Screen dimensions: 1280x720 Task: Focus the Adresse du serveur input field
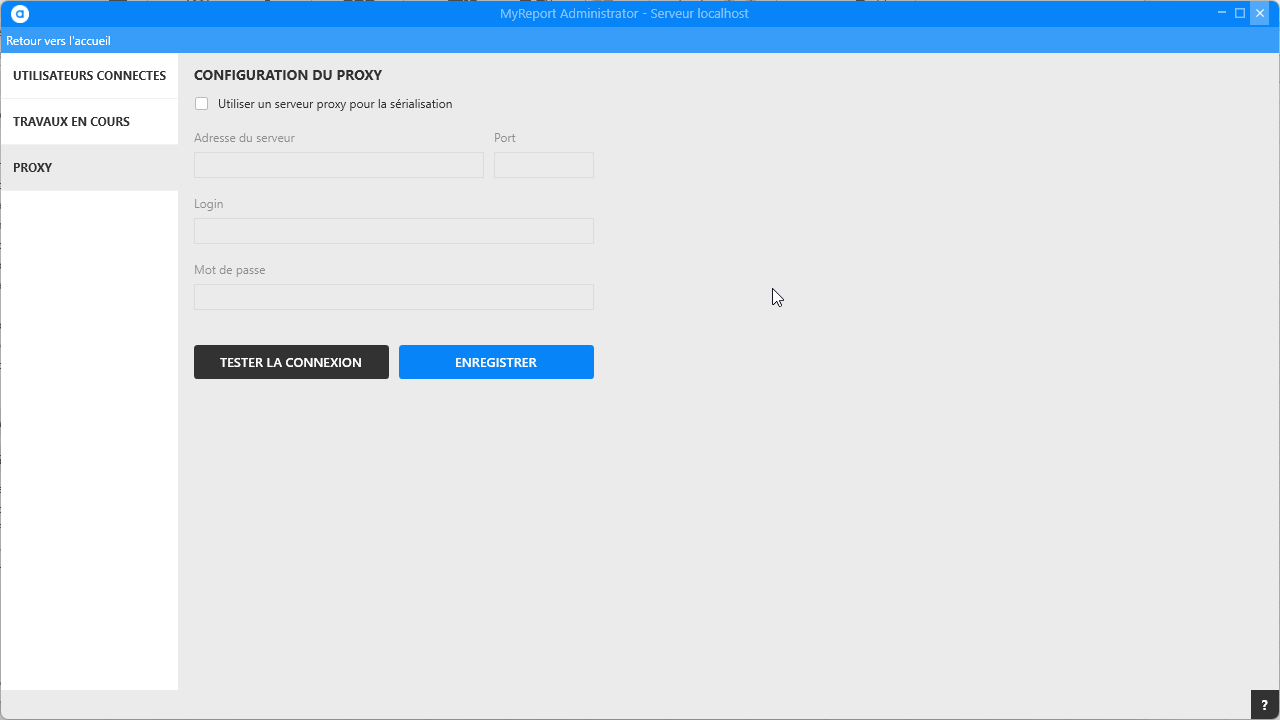pos(338,165)
